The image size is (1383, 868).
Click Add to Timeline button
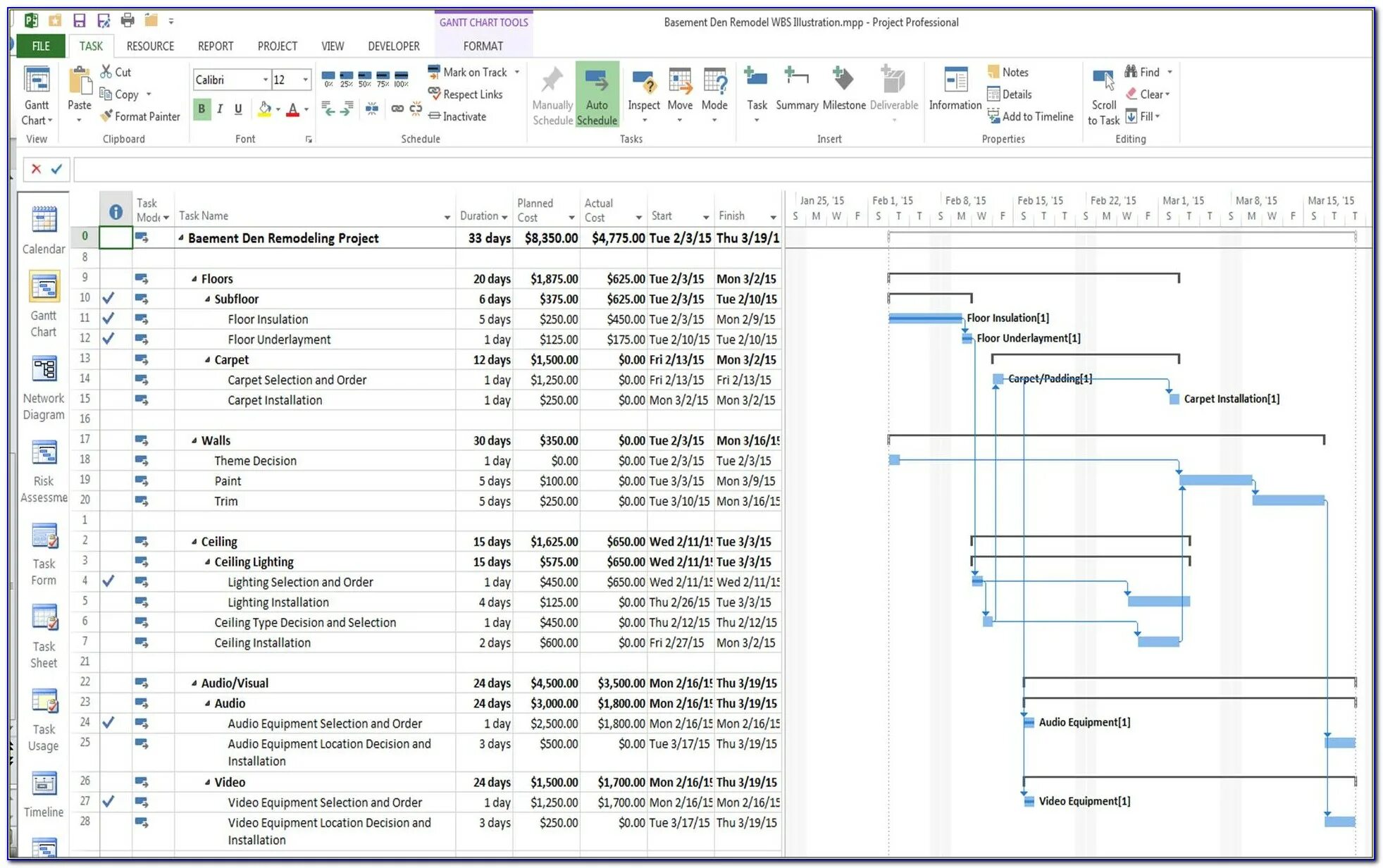point(1030,116)
